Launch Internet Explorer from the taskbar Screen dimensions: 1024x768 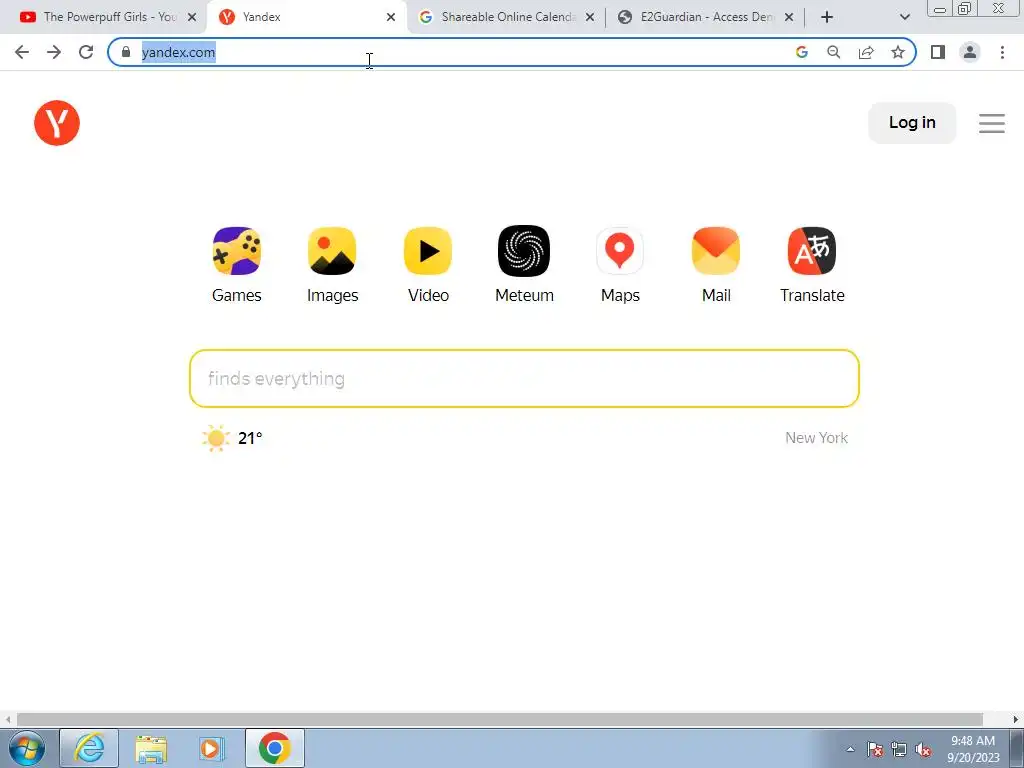tap(89, 748)
